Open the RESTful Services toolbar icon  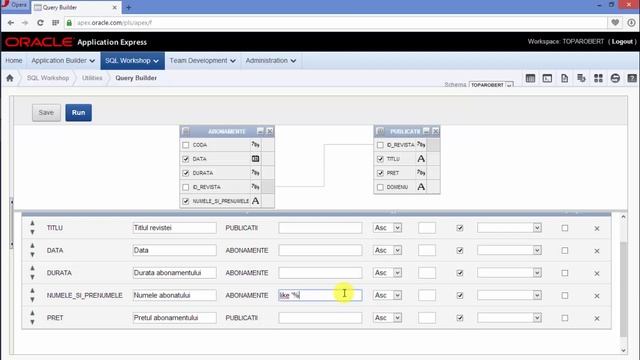(x=615, y=78)
